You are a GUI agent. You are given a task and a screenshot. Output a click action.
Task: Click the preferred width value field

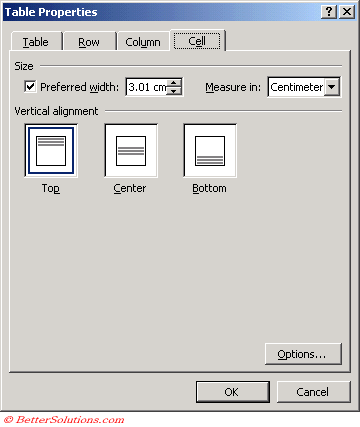point(147,87)
